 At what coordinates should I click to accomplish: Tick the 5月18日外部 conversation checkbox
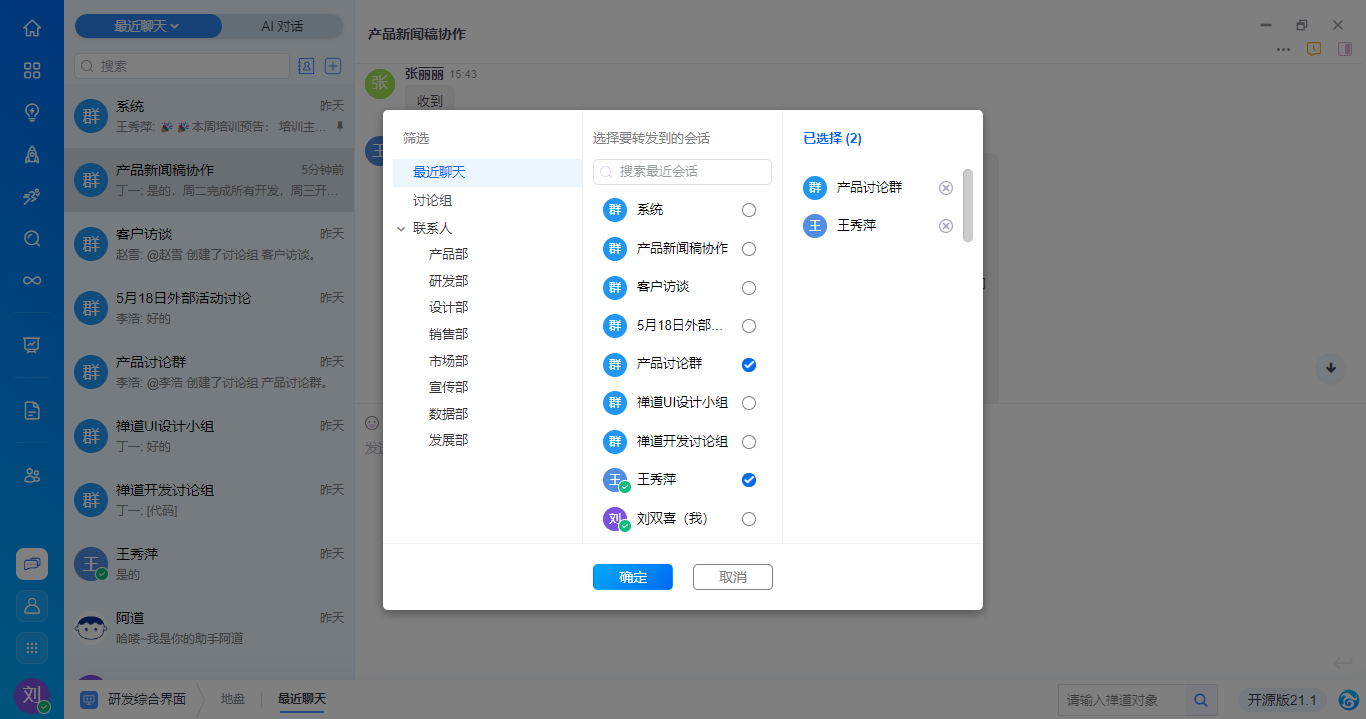[x=749, y=326]
